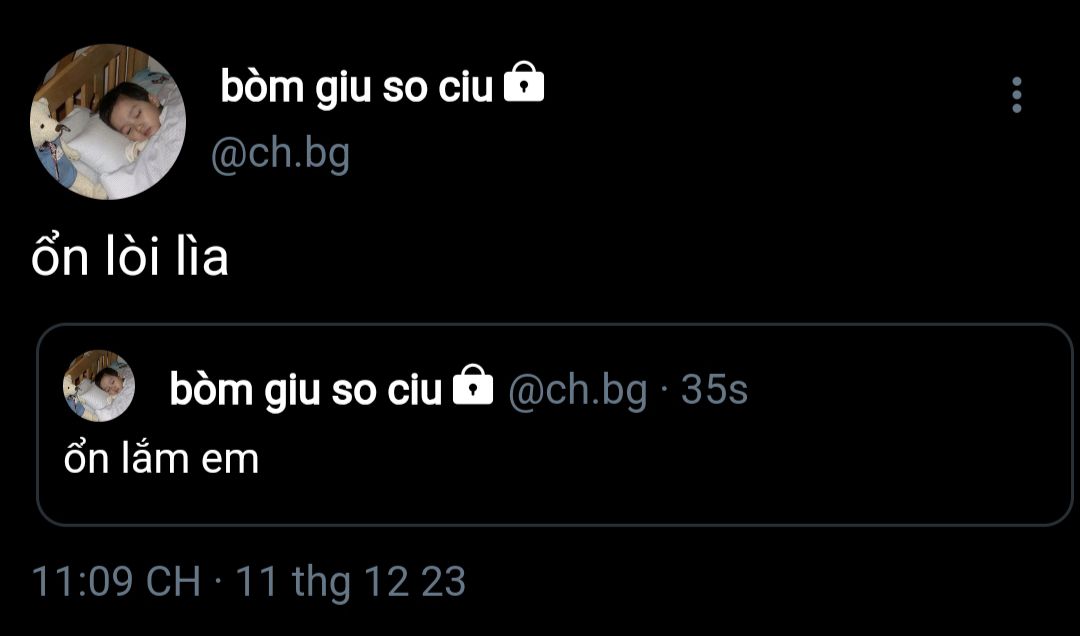Open the quoted tweet's 35s timestamp
Image resolution: width=1080 pixels, height=636 pixels.
(714, 389)
